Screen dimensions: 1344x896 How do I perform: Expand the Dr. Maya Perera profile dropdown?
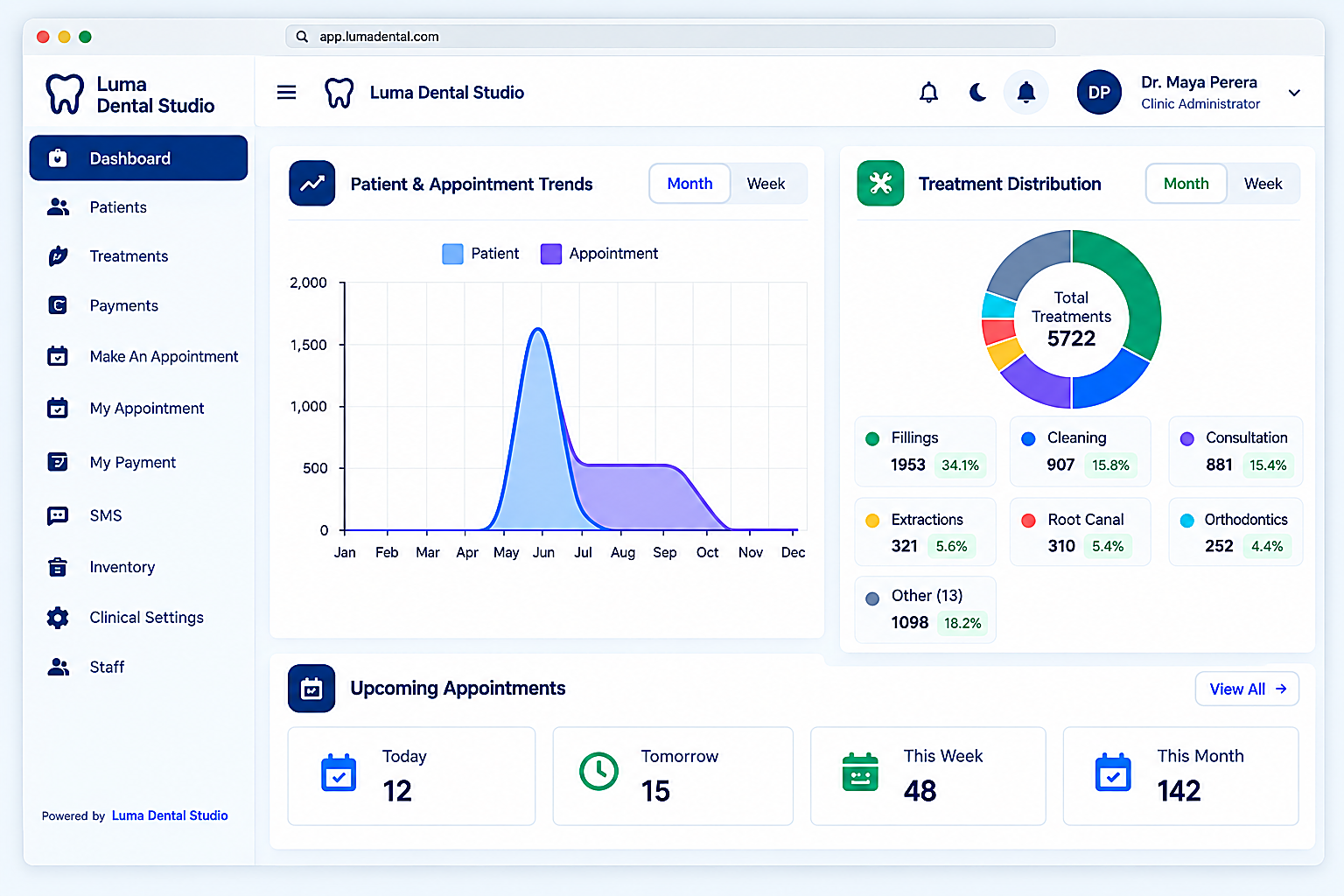click(1294, 93)
